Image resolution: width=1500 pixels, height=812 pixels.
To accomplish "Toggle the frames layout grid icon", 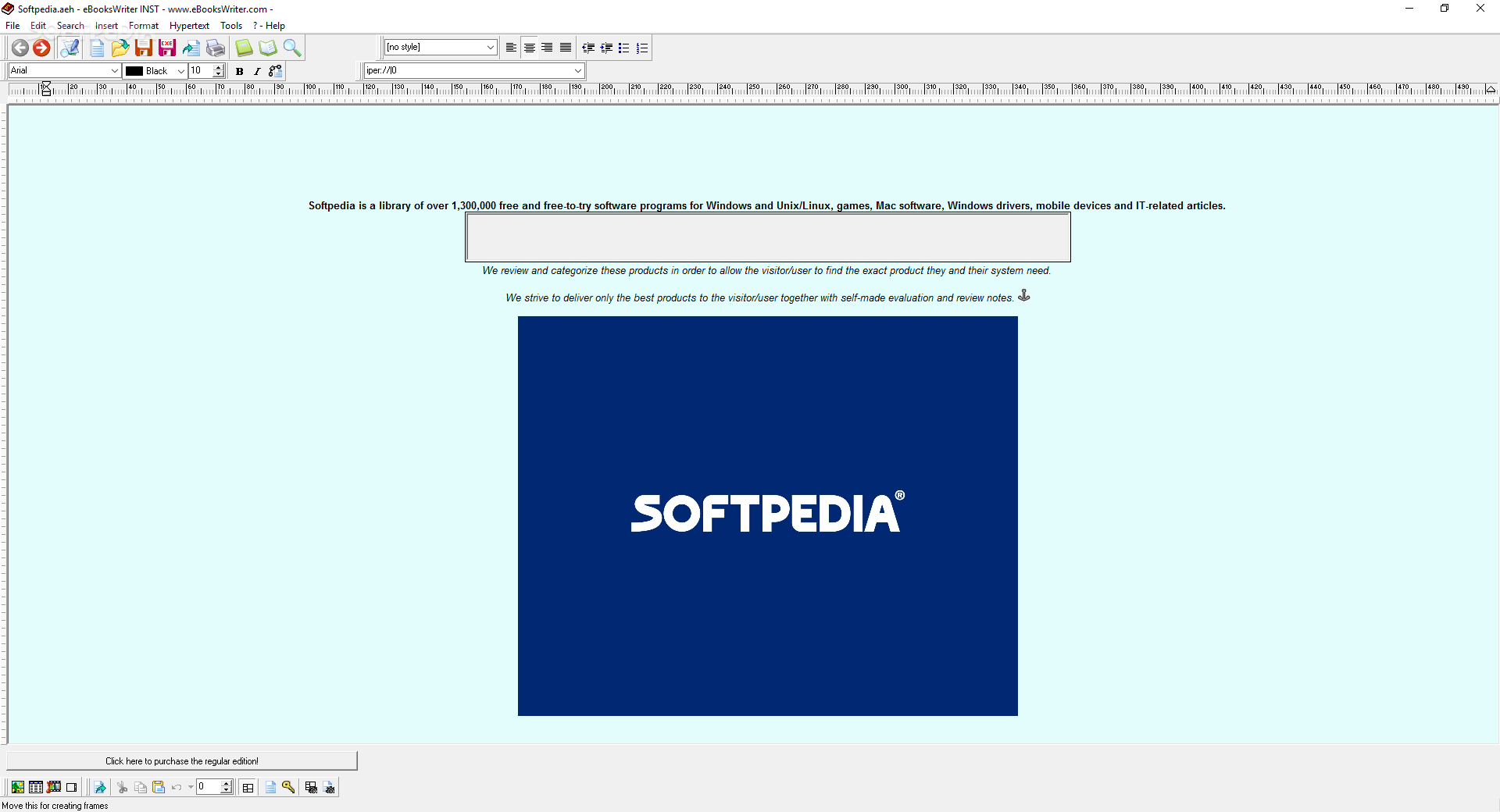I will pos(248,787).
